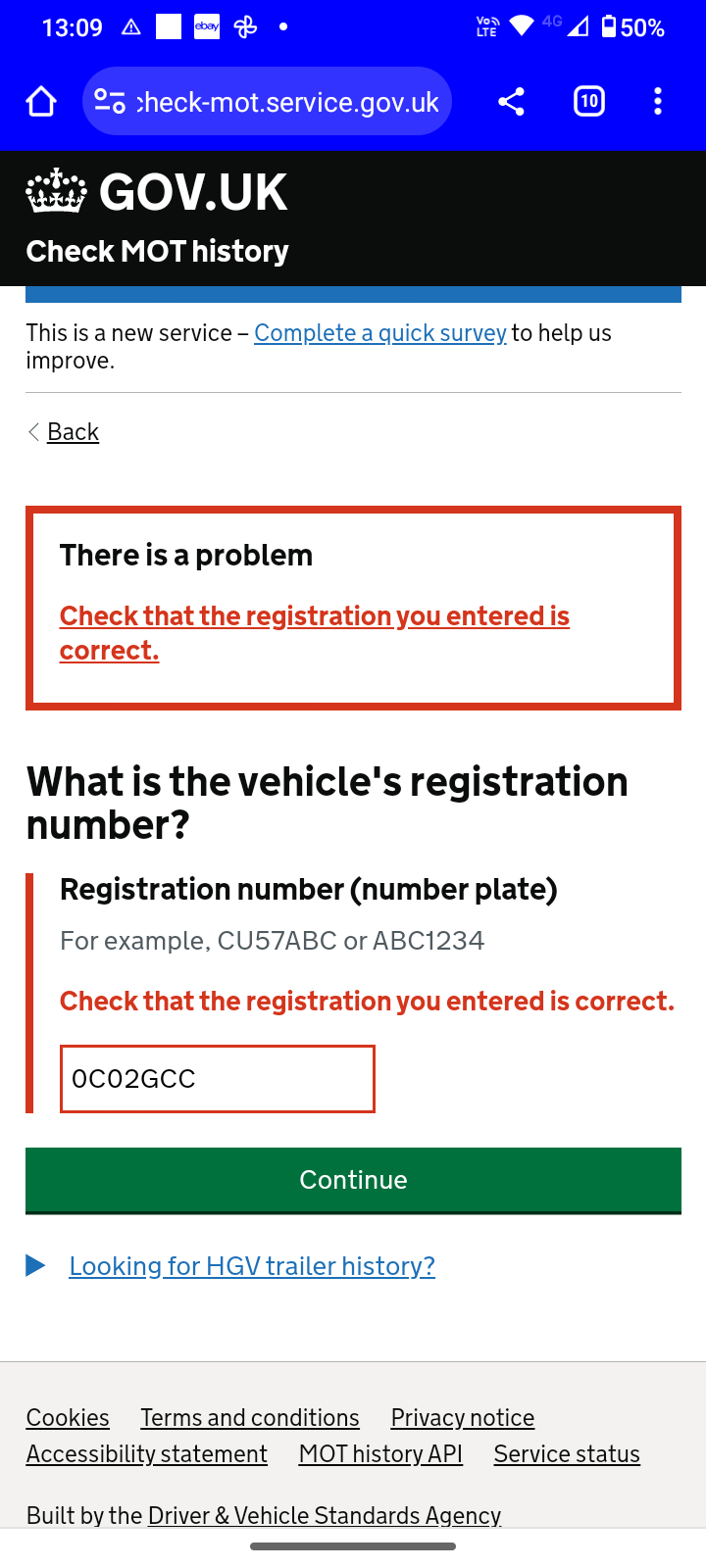
Task: Tap the battery icon in status bar
Action: click(609, 26)
